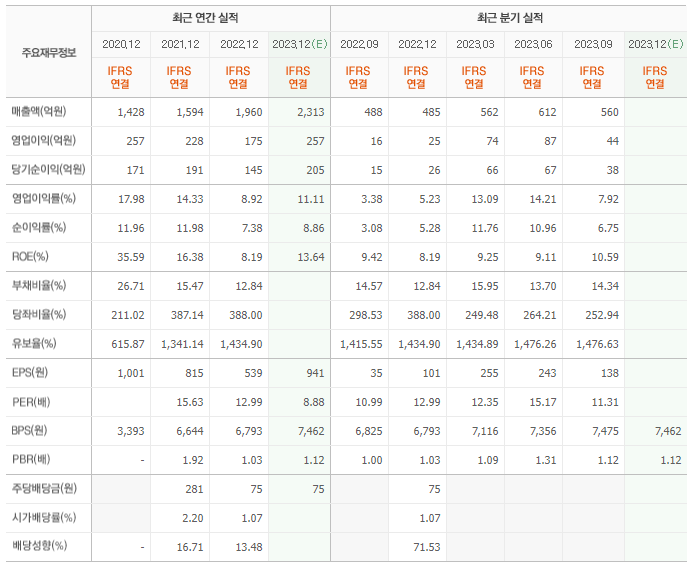Click the 당기순이익 value 191
Image resolution: width=694 pixels, height=567 pixels.
(194, 170)
